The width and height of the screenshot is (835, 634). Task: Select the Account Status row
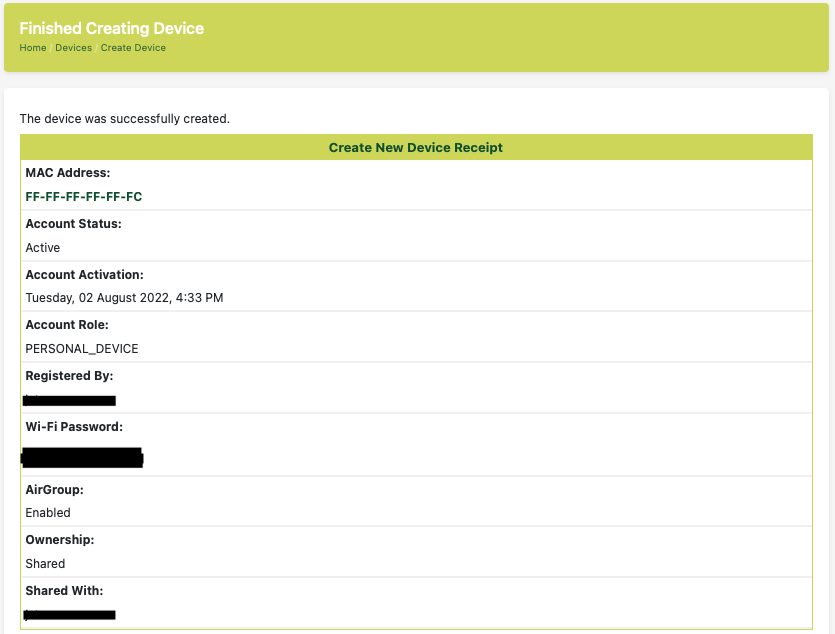(x=74, y=223)
